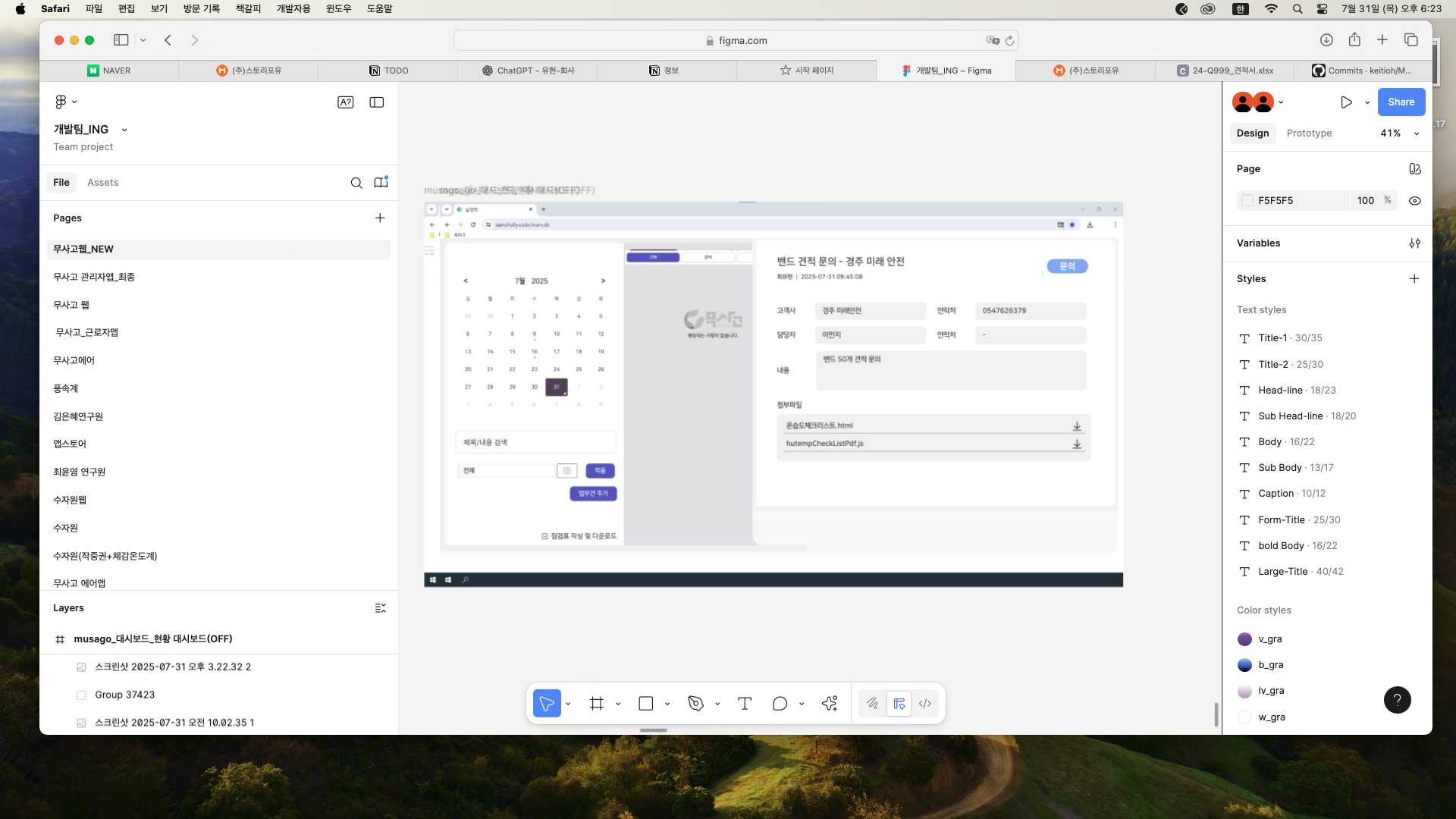Open 개발팀_ING file name dropdown
The image size is (1456, 819).
(124, 130)
